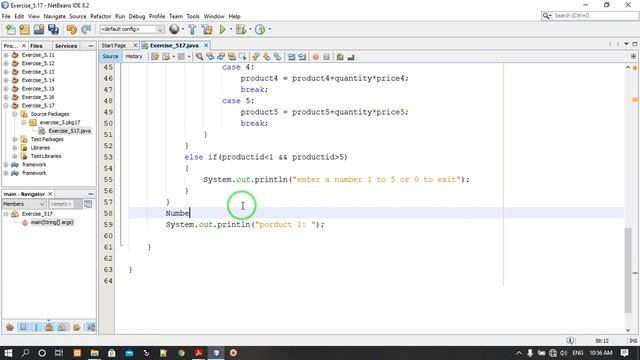640x360 pixels.
Task: Open the Debug menu
Action: coord(137,16)
